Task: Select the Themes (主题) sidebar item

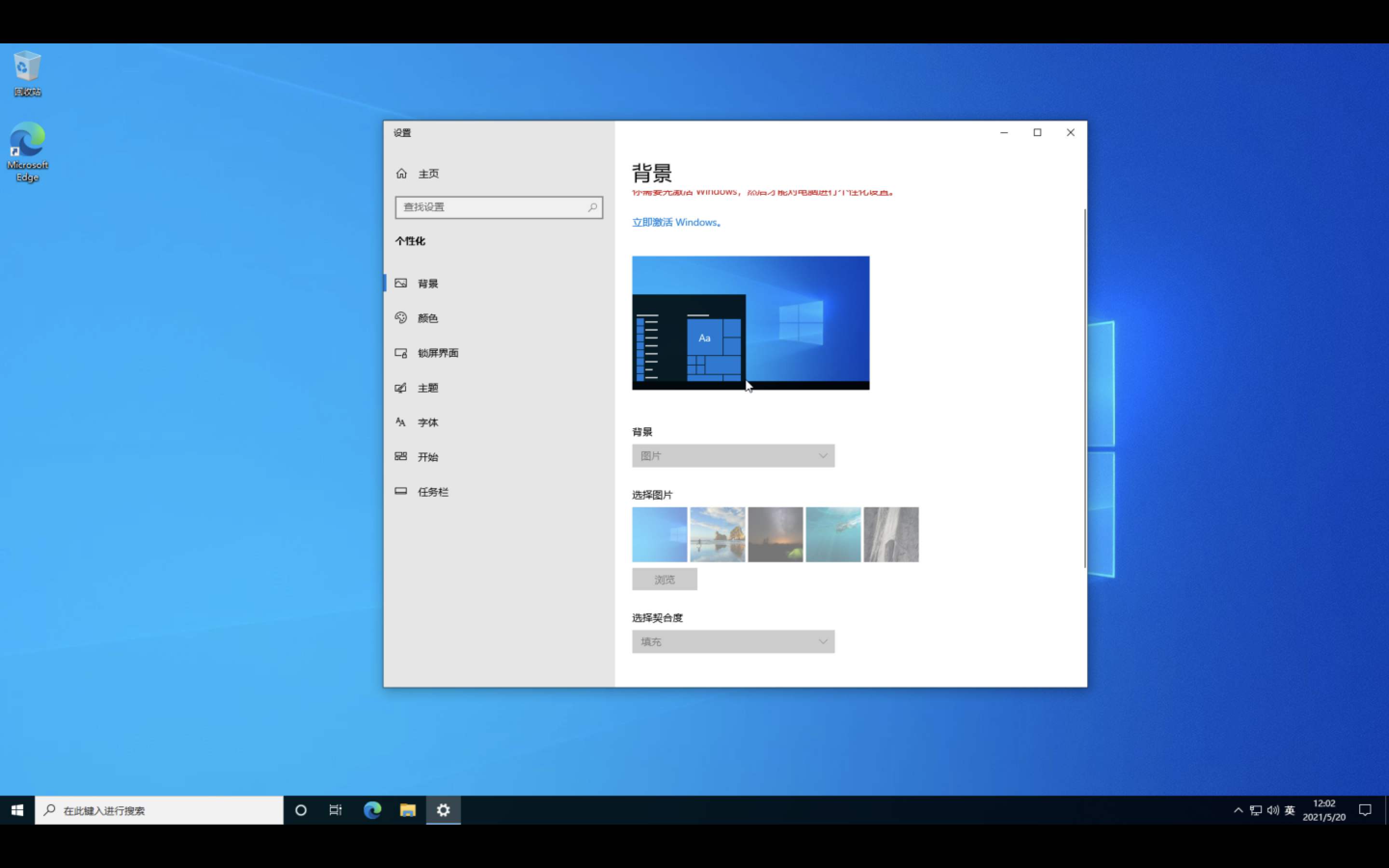Action: (x=428, y=388)
